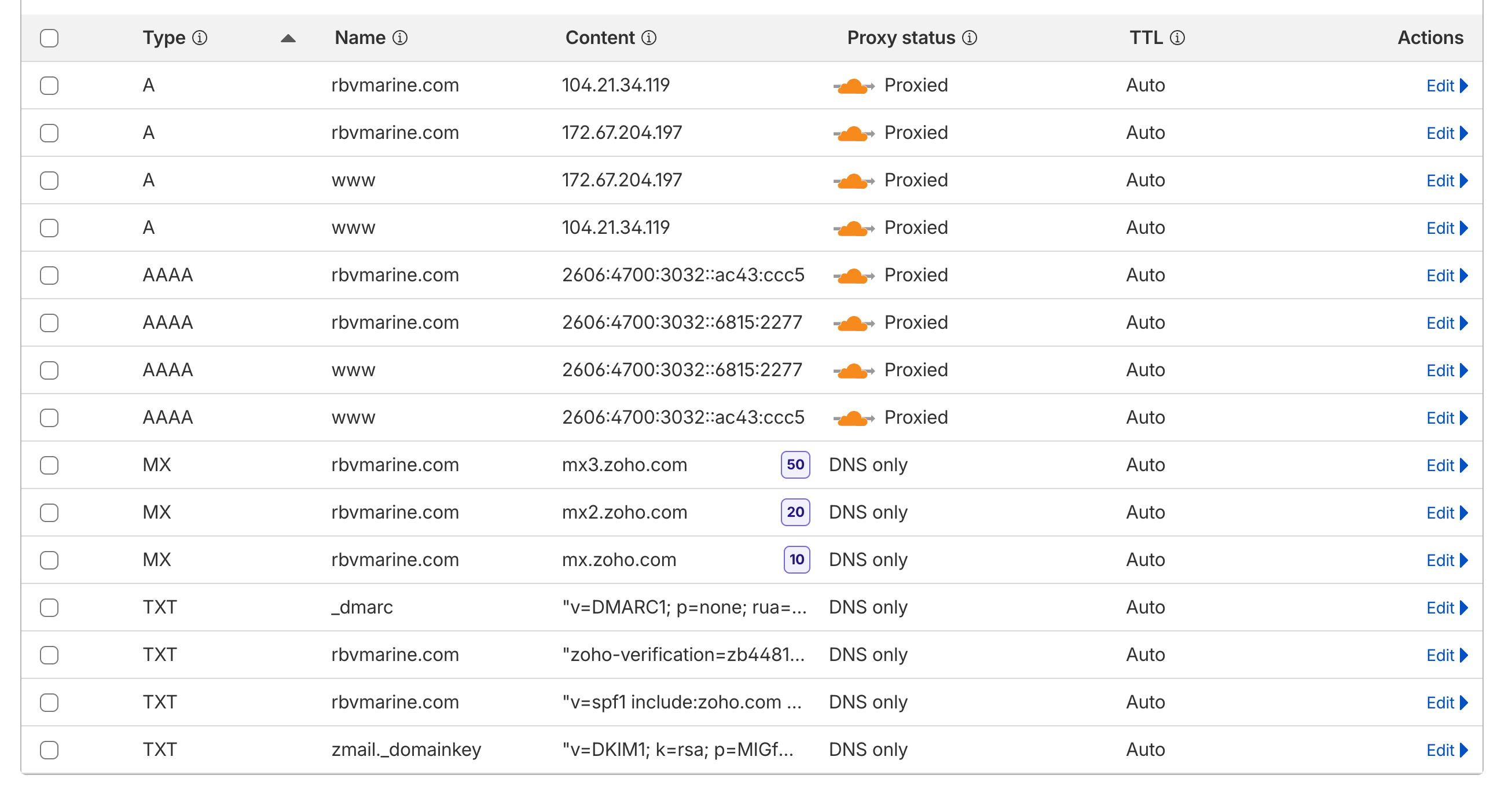1512x786 pixels.
Task: Click the info icon next to Type
Action: coord(200,38)
